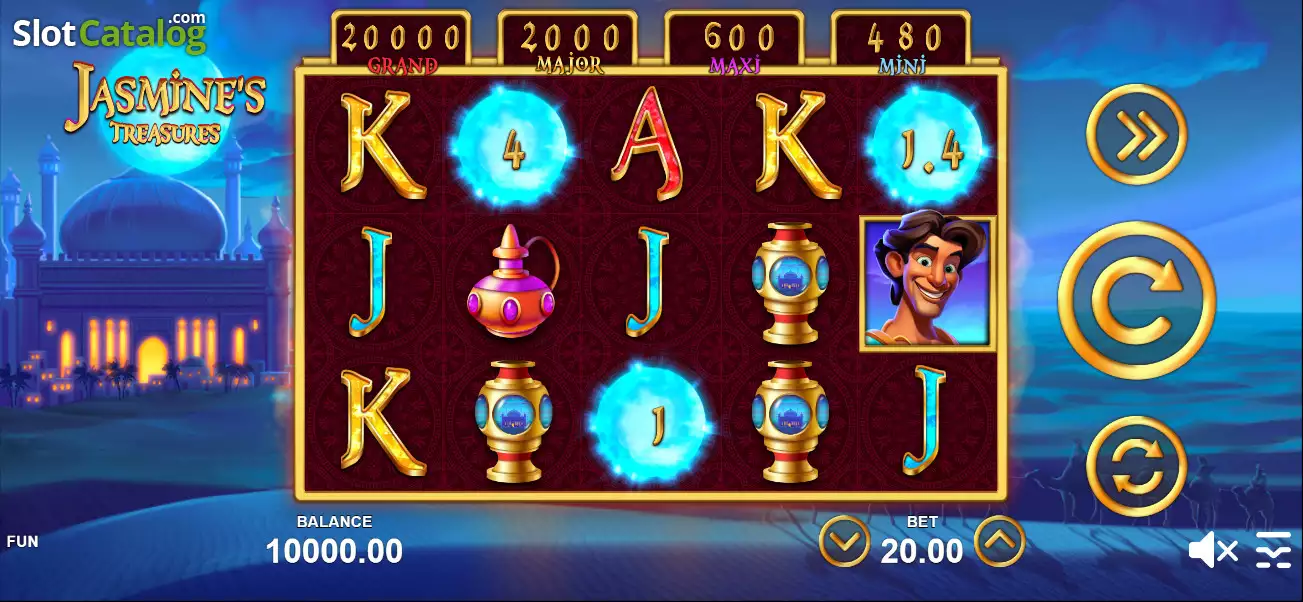Unmute the game sound
This screenshot has width=1303, height=602.
pos(1213,550)
